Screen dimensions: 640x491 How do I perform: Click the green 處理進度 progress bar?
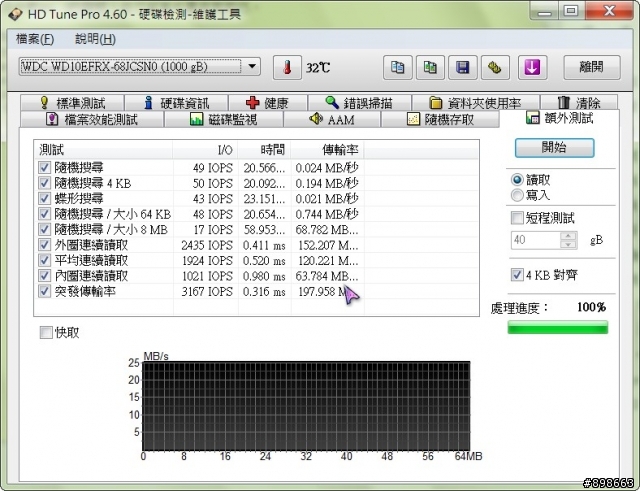coord(558,327)
